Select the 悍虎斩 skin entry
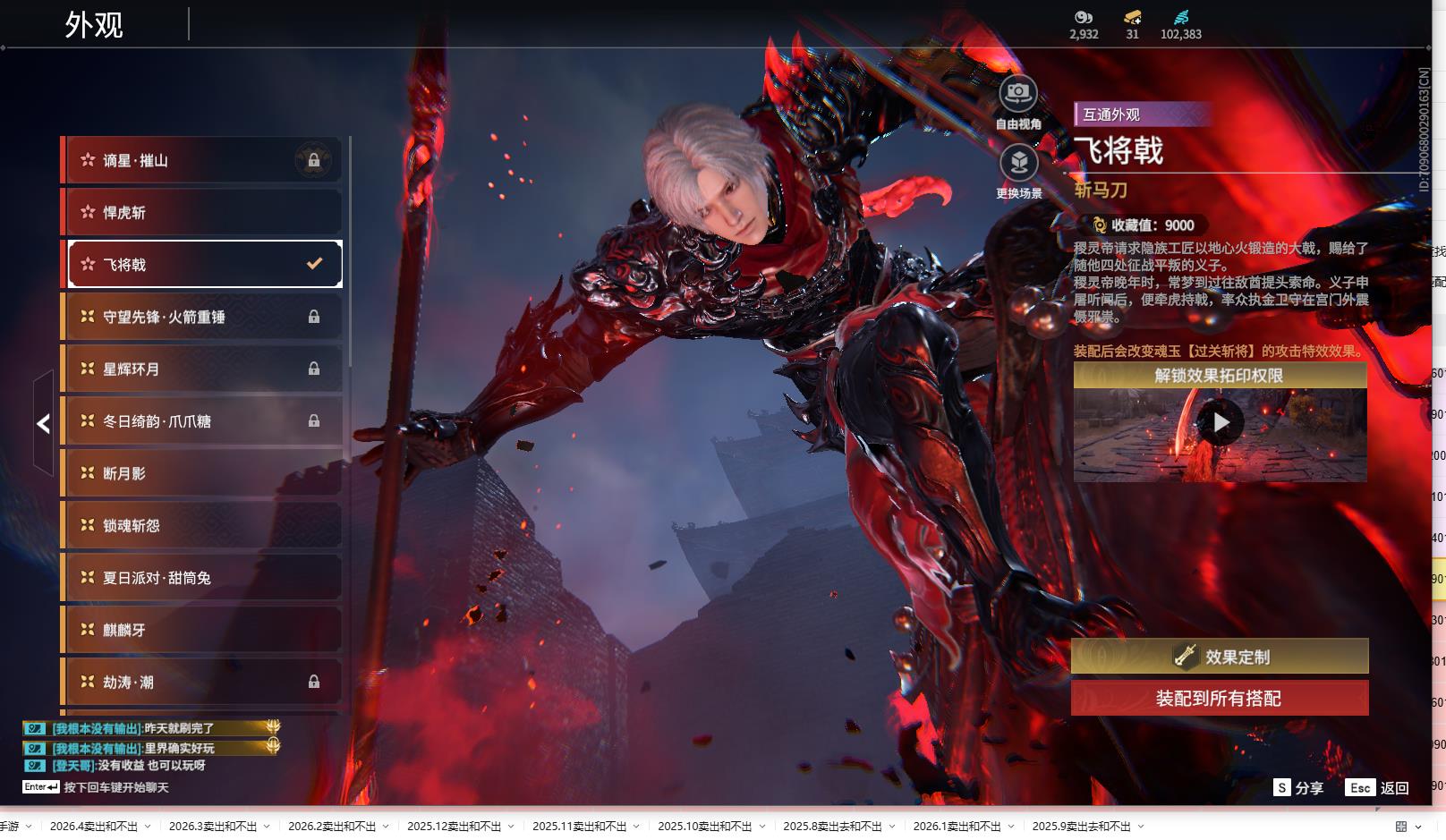Screen dimensions: 1446x840 pyautogui.click(x=201, y=213)
